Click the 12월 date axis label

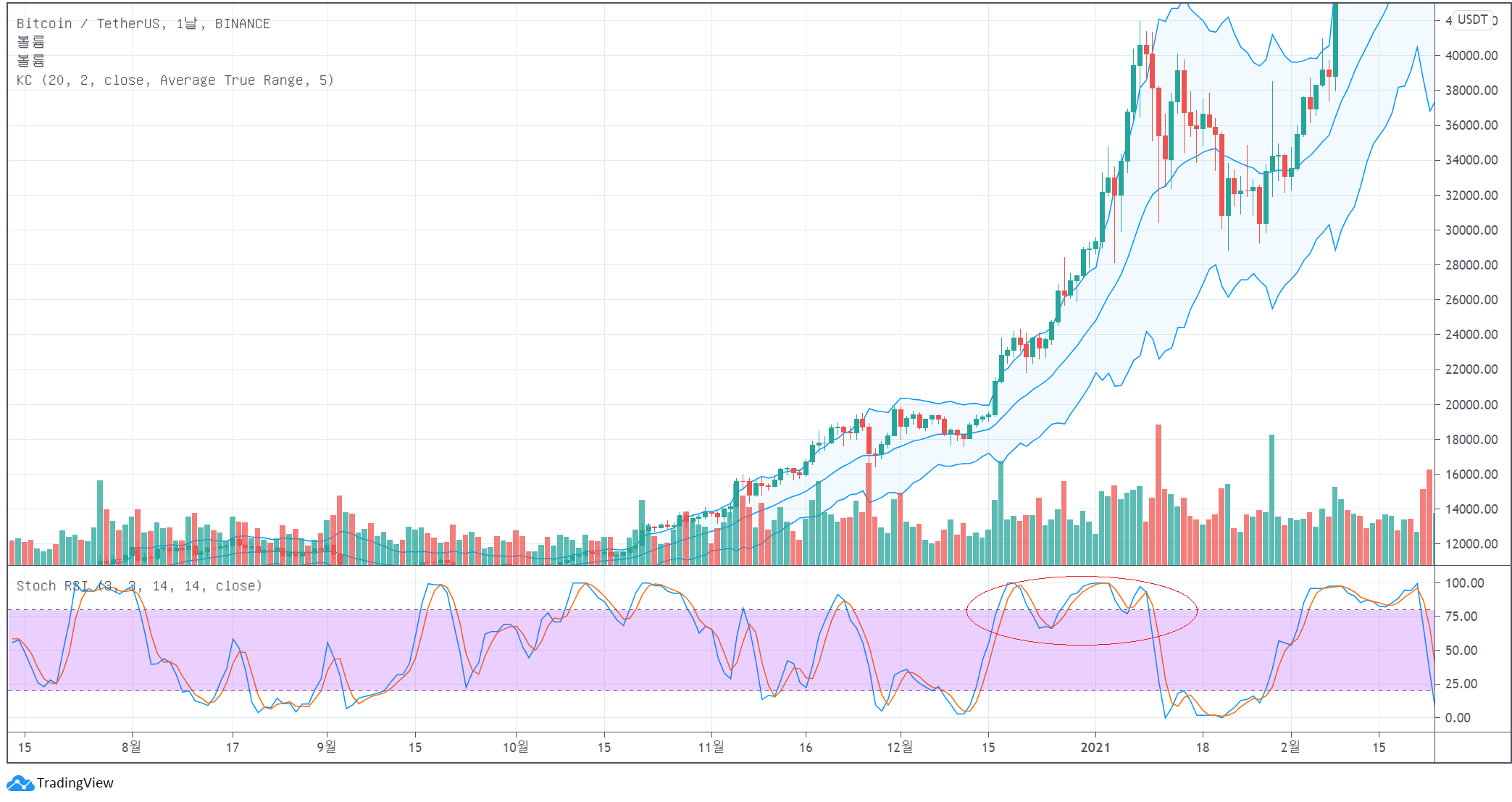900,747
